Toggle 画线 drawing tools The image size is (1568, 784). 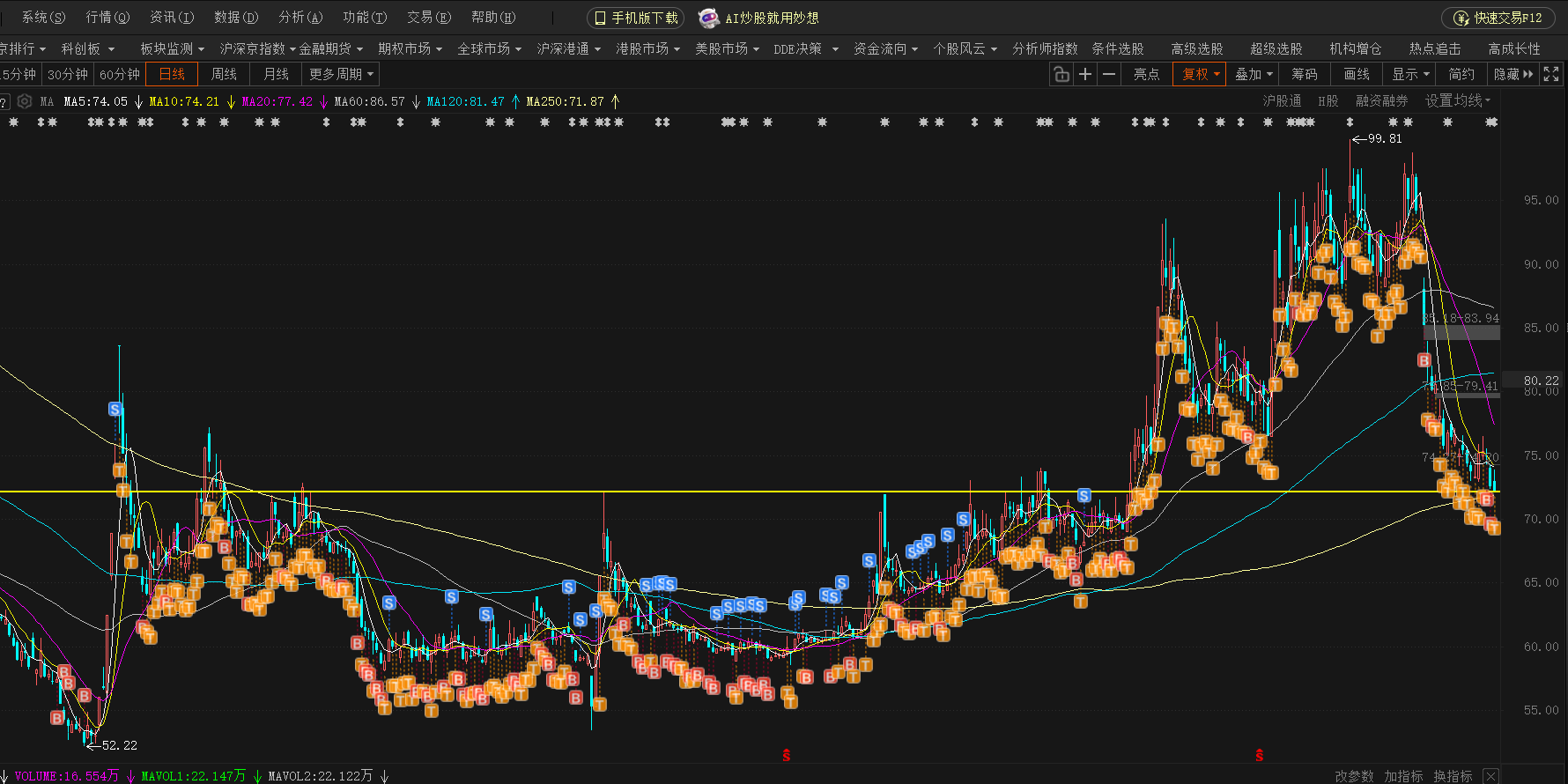click(x=1357, y=75)
